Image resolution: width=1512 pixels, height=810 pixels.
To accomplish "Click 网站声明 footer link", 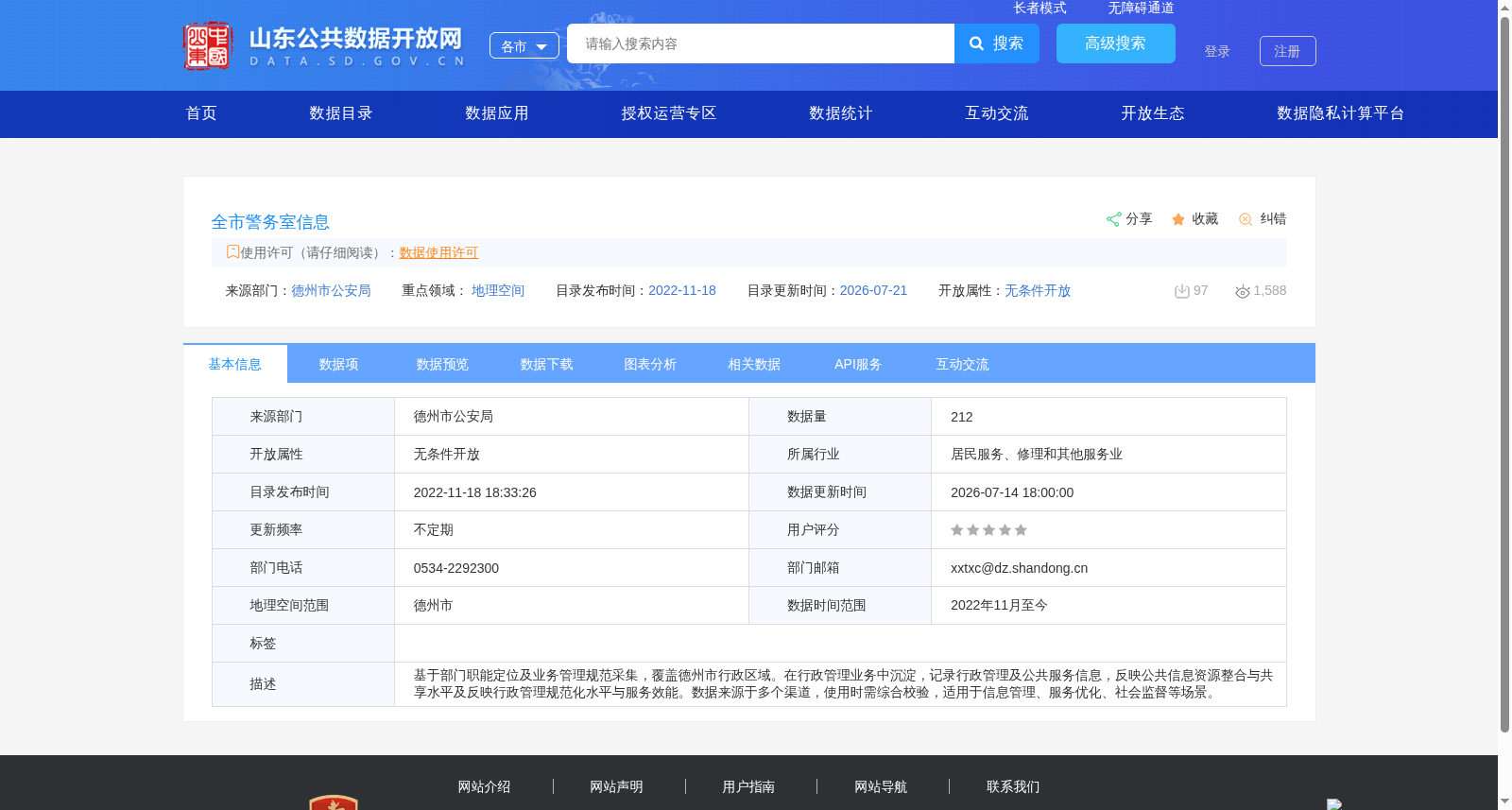I will tap(616, 786).
